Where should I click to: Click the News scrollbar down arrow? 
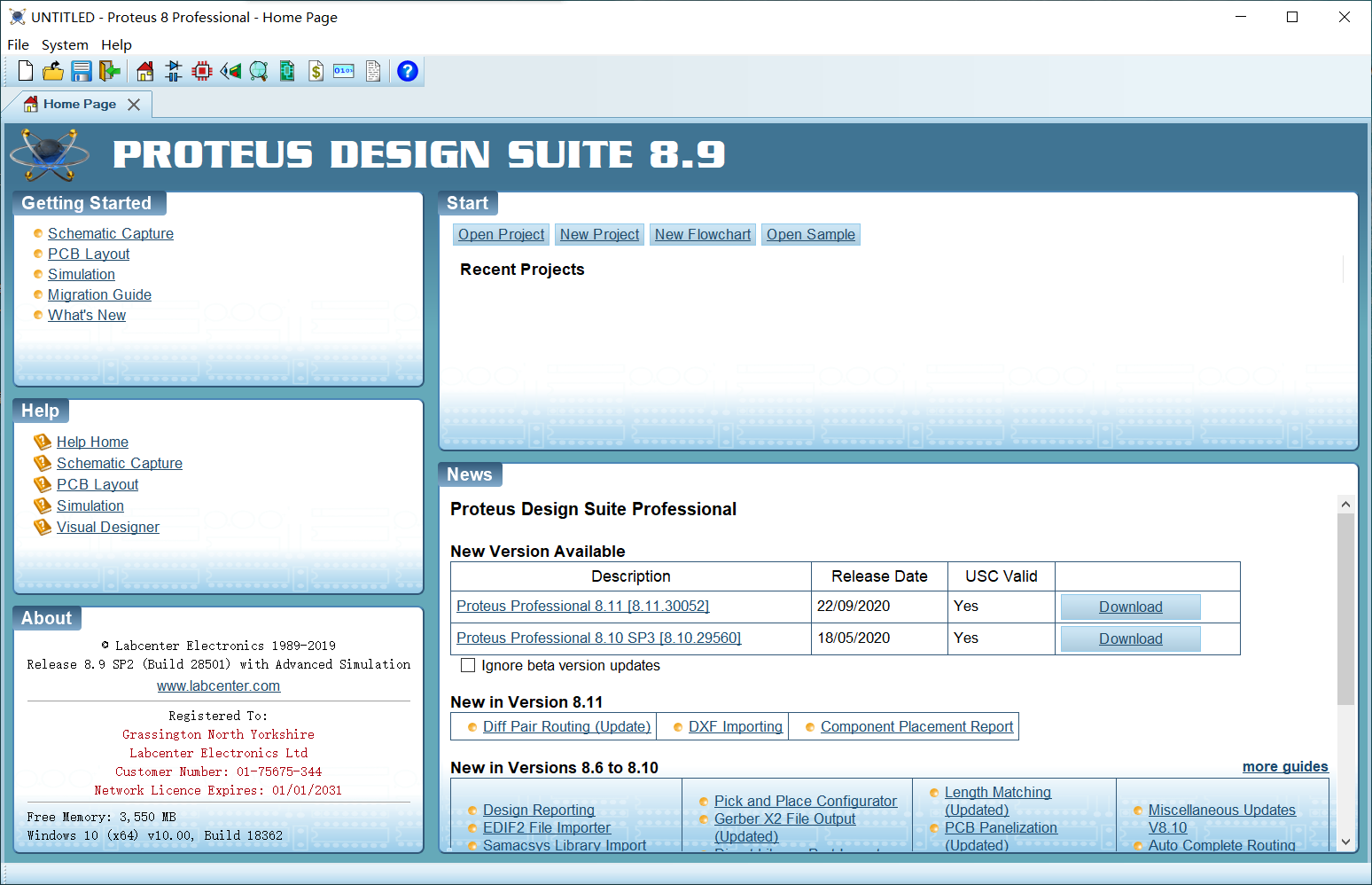1345,842
